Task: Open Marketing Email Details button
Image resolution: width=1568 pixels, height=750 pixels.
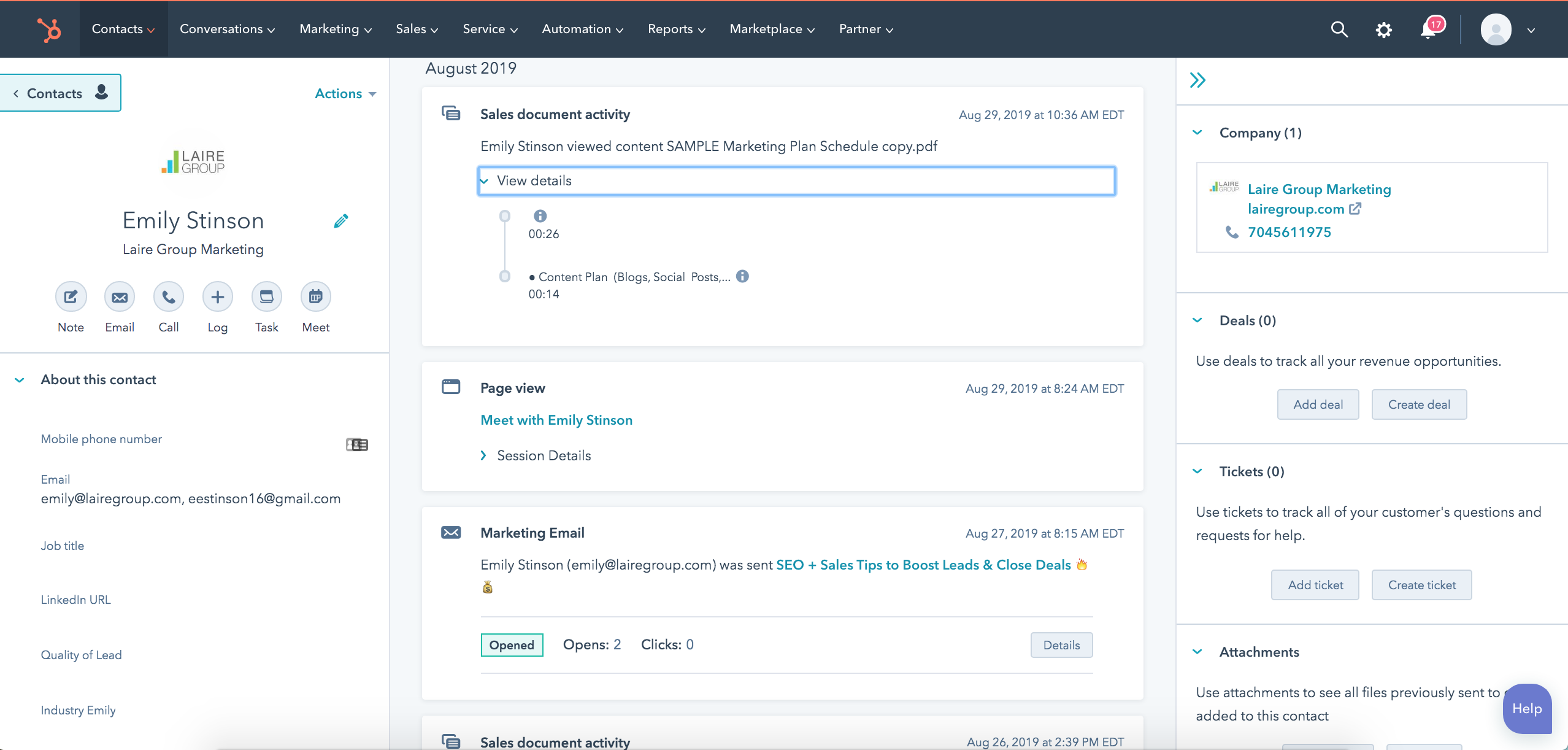Action: [x=1061, y=645]
